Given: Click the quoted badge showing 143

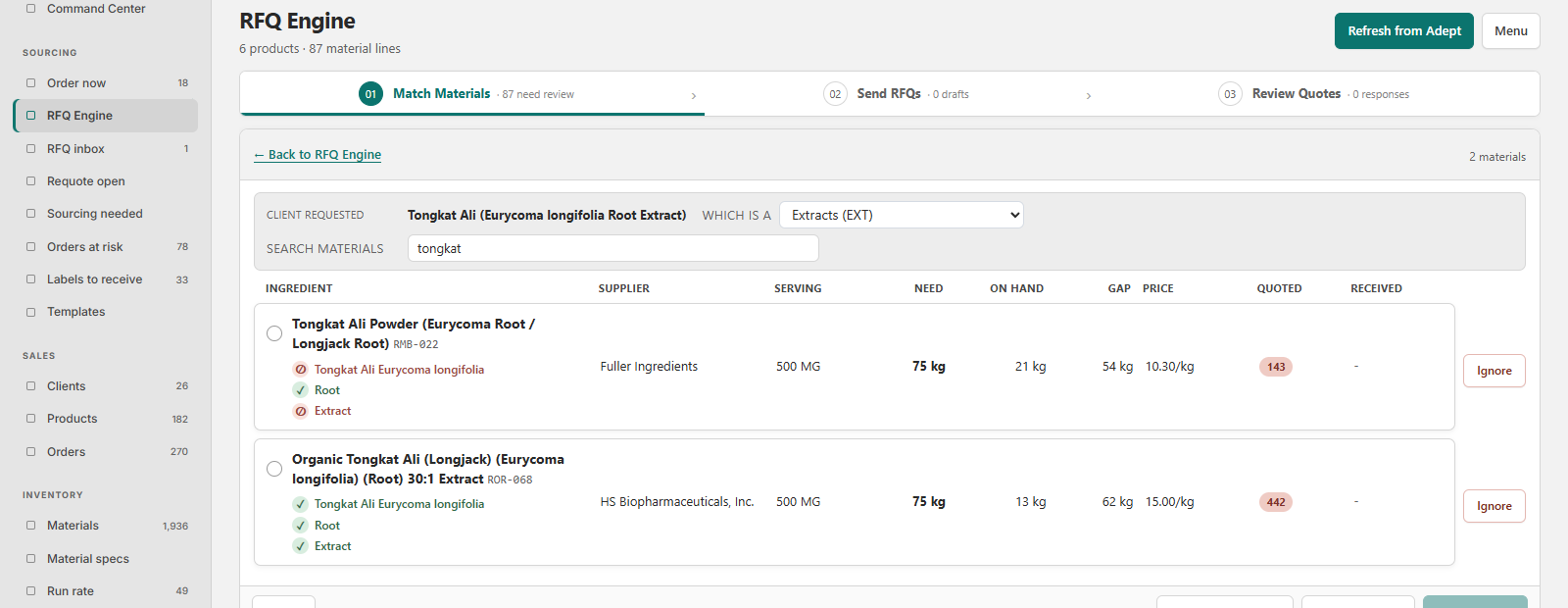Looking at the screenshot, I should pyautogui.click(x=1276, y=367).
